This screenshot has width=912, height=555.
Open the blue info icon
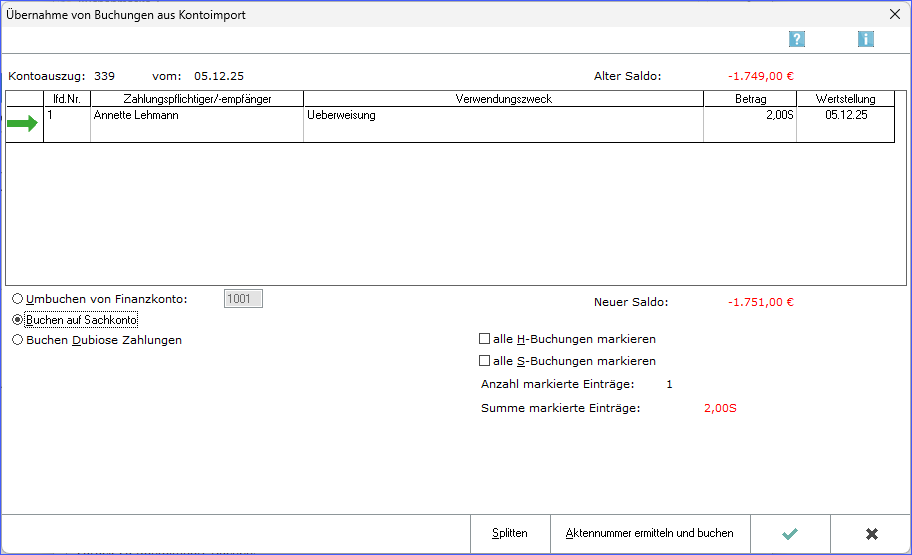(x=865, y=39)
